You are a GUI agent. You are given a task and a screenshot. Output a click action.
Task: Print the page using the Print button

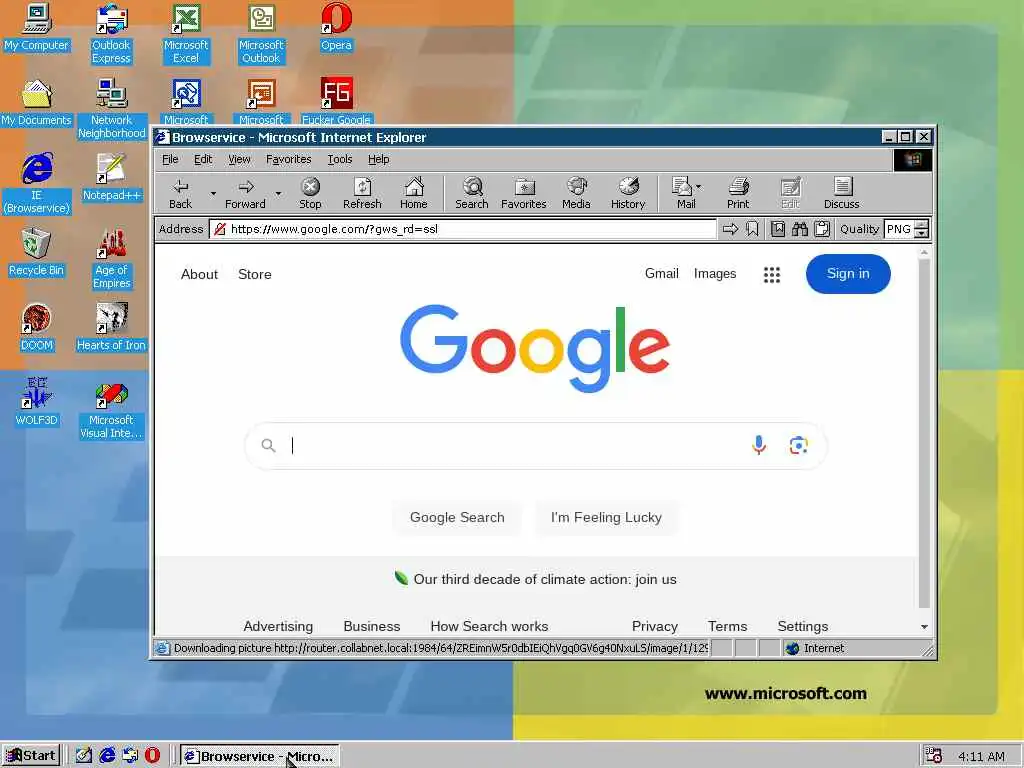pyautogui.click(x=738, y=193)
